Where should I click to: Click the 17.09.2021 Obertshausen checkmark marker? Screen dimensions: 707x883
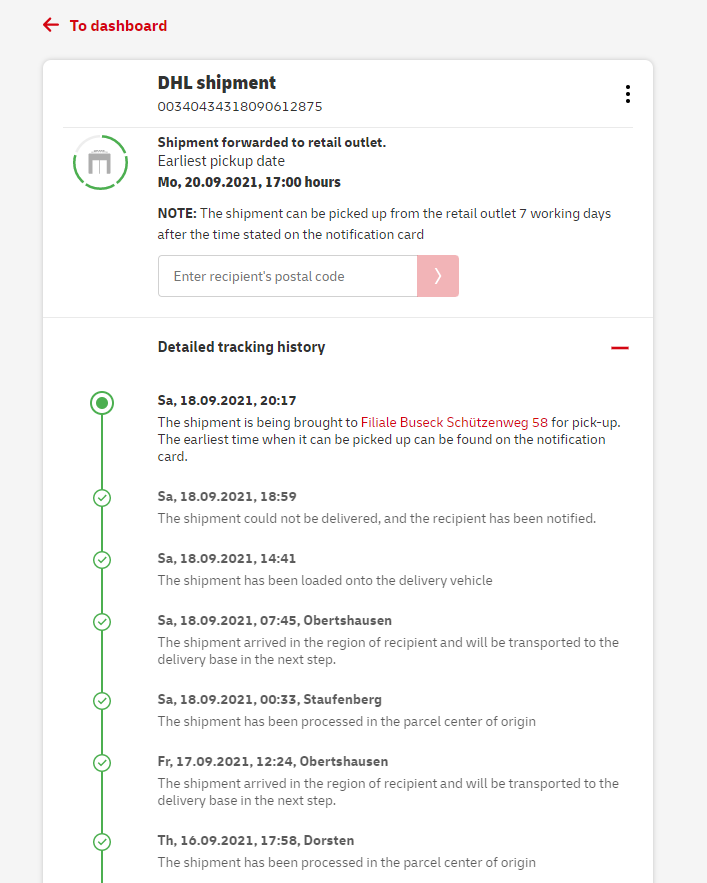coord(101,763)
